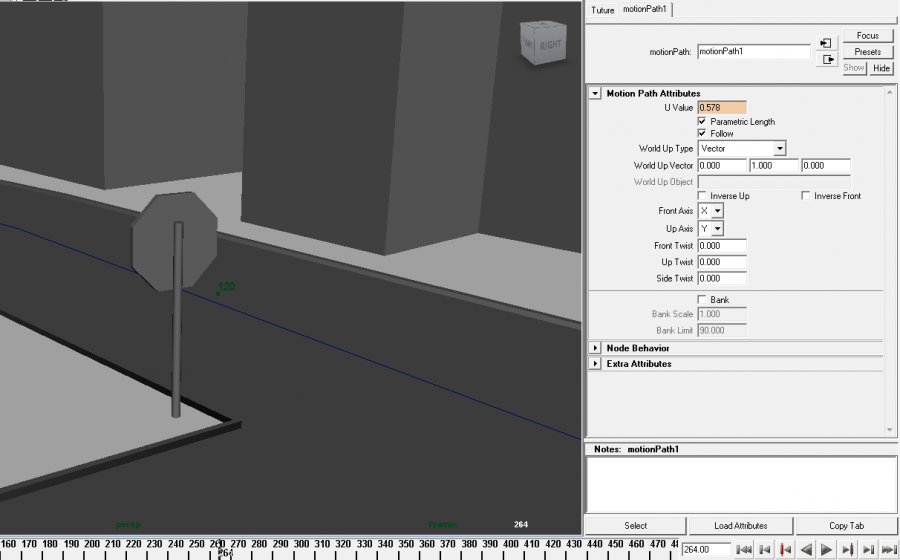Expand the Node Behavior section
This screenshot has height=560, width=900.
[x=596, y=348]
